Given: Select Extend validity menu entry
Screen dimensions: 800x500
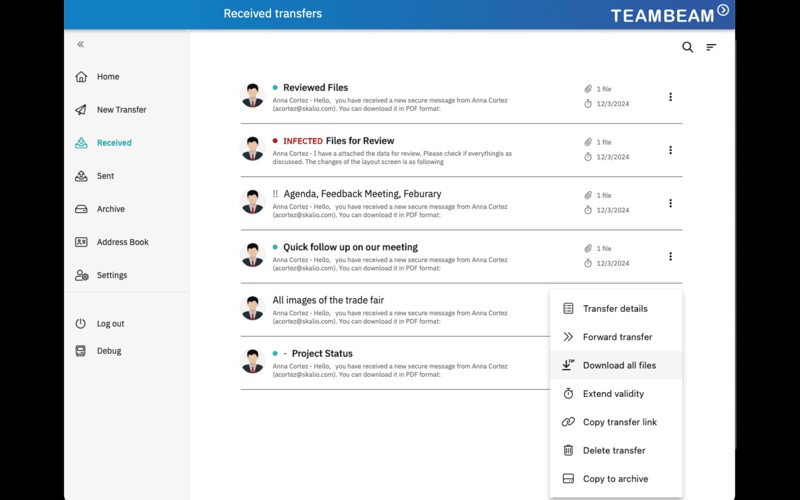Looking at the screenshot, I should pos(616,393).
